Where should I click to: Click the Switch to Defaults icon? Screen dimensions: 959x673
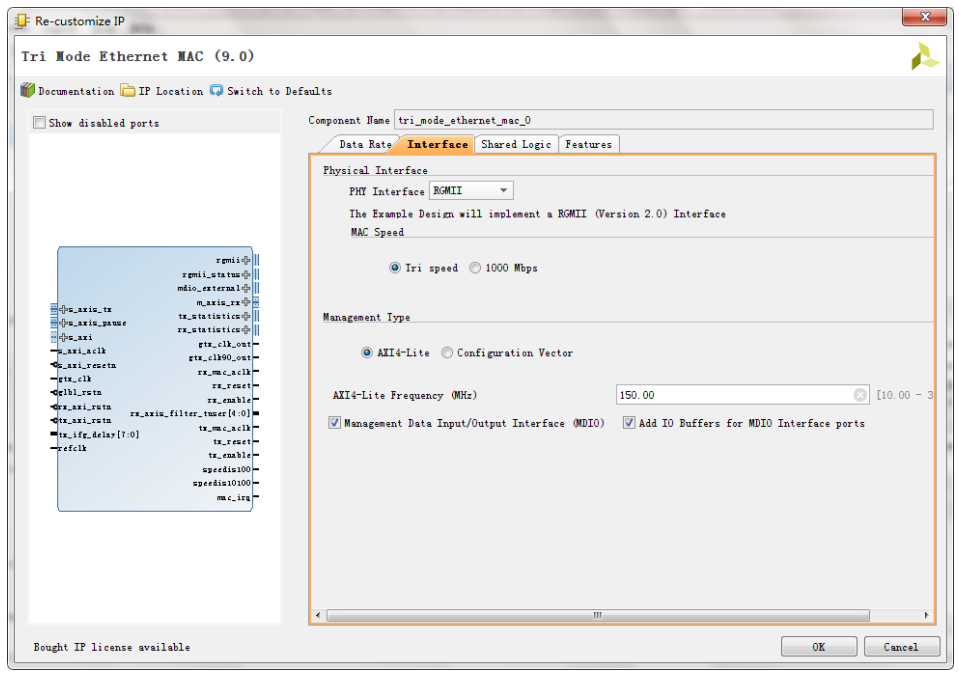(x=217, y=91)
